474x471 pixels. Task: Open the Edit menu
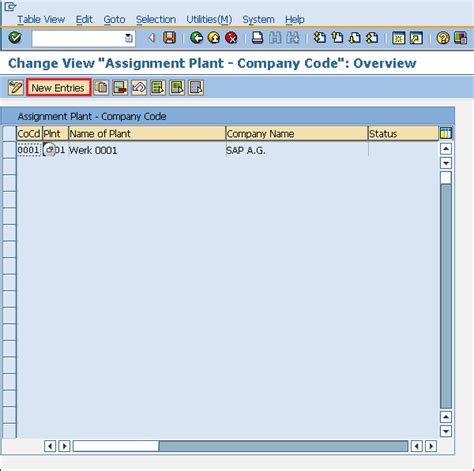pyautogui.click(x=84, y=19)
